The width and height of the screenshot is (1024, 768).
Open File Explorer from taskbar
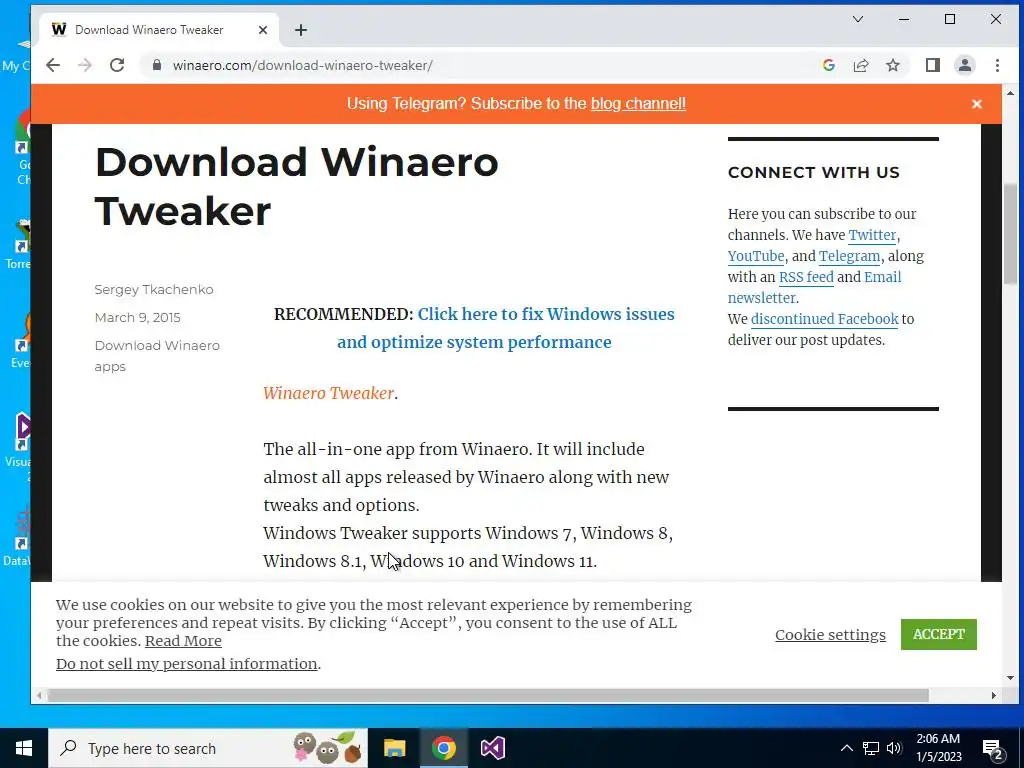394,748
